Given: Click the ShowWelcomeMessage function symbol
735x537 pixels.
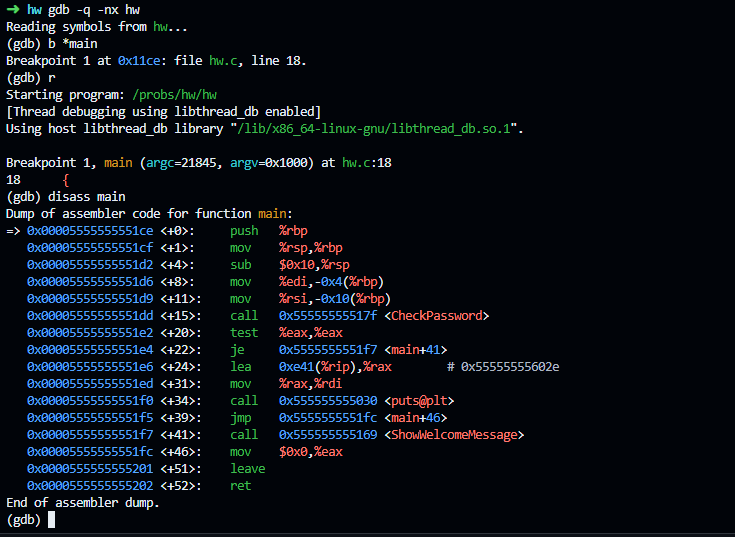Looking at the screenshot, I should point(454,434).
